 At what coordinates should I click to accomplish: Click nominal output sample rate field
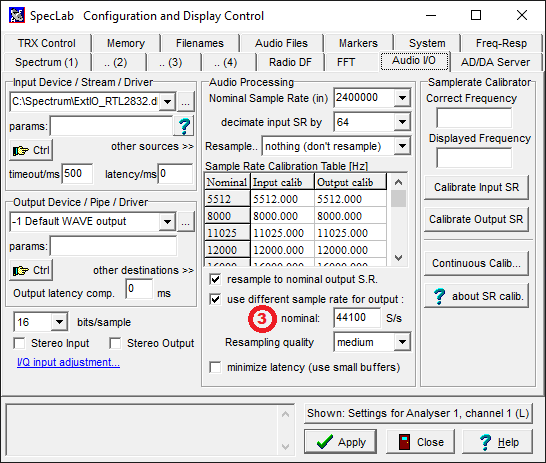click(357, 318)
